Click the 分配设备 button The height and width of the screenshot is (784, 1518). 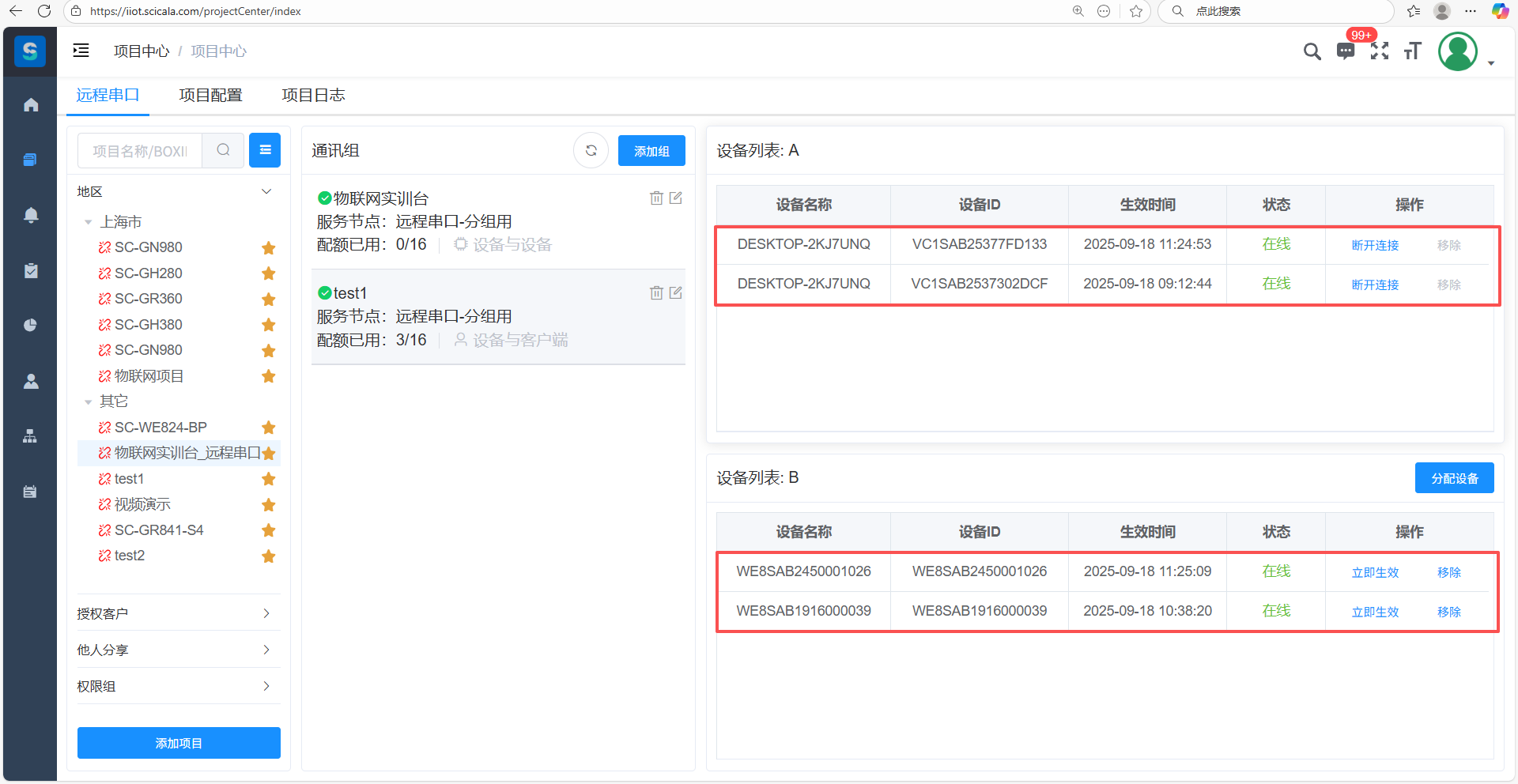1454,478
